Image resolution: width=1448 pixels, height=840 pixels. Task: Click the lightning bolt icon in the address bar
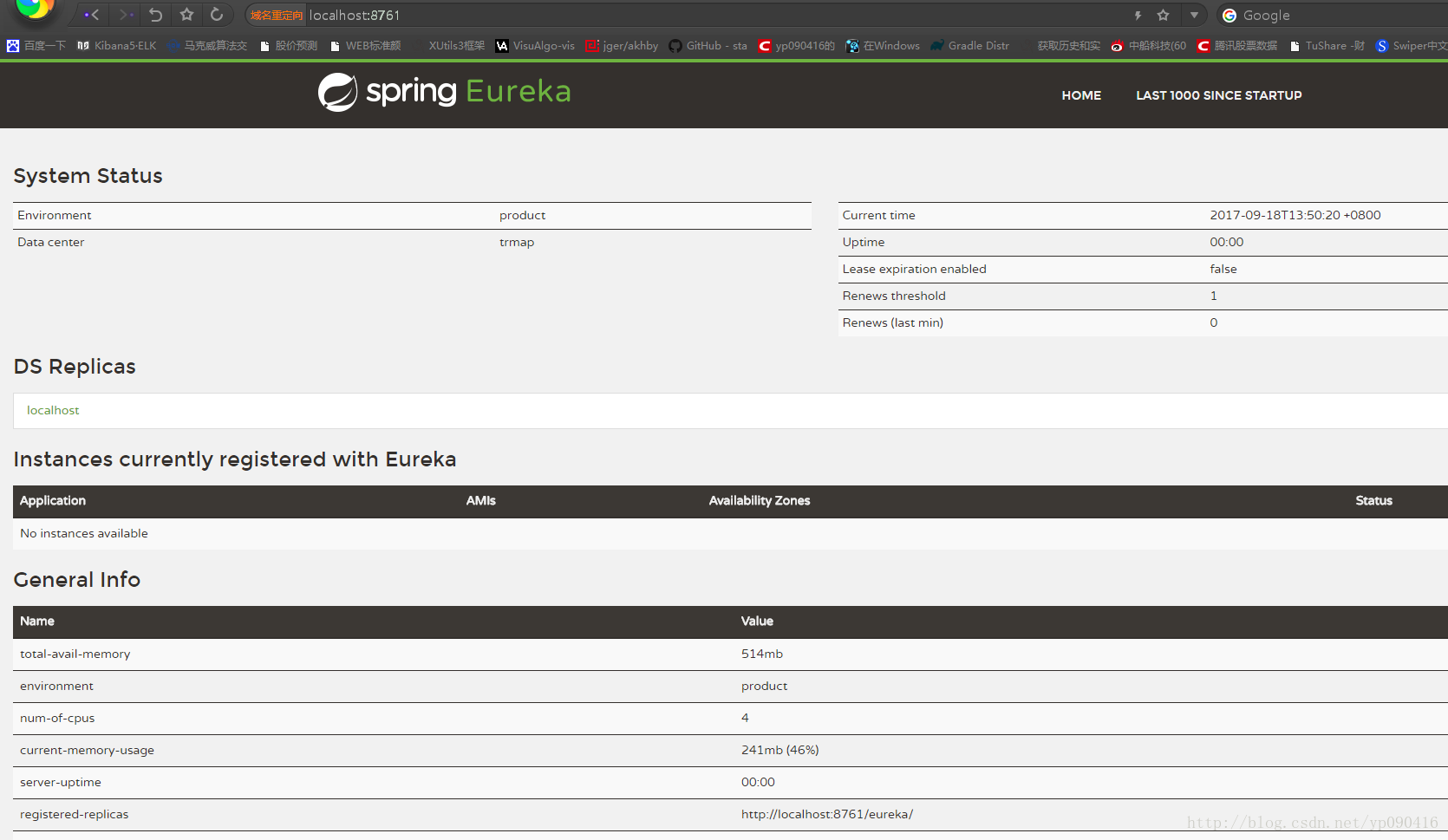point(1138,16)
